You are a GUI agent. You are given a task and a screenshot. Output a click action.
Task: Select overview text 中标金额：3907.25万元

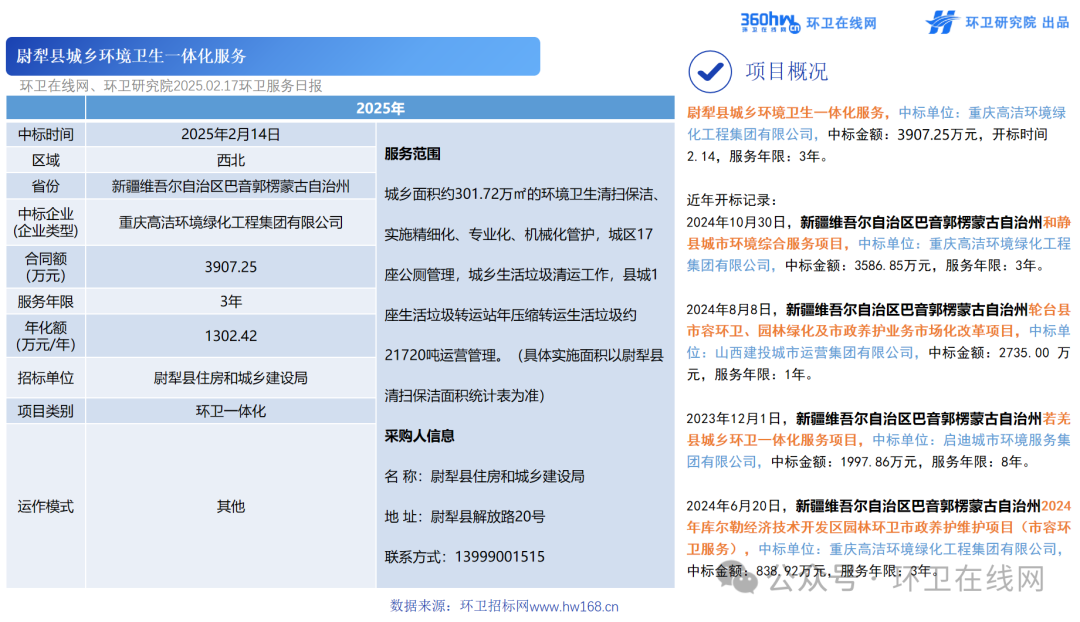902,135
